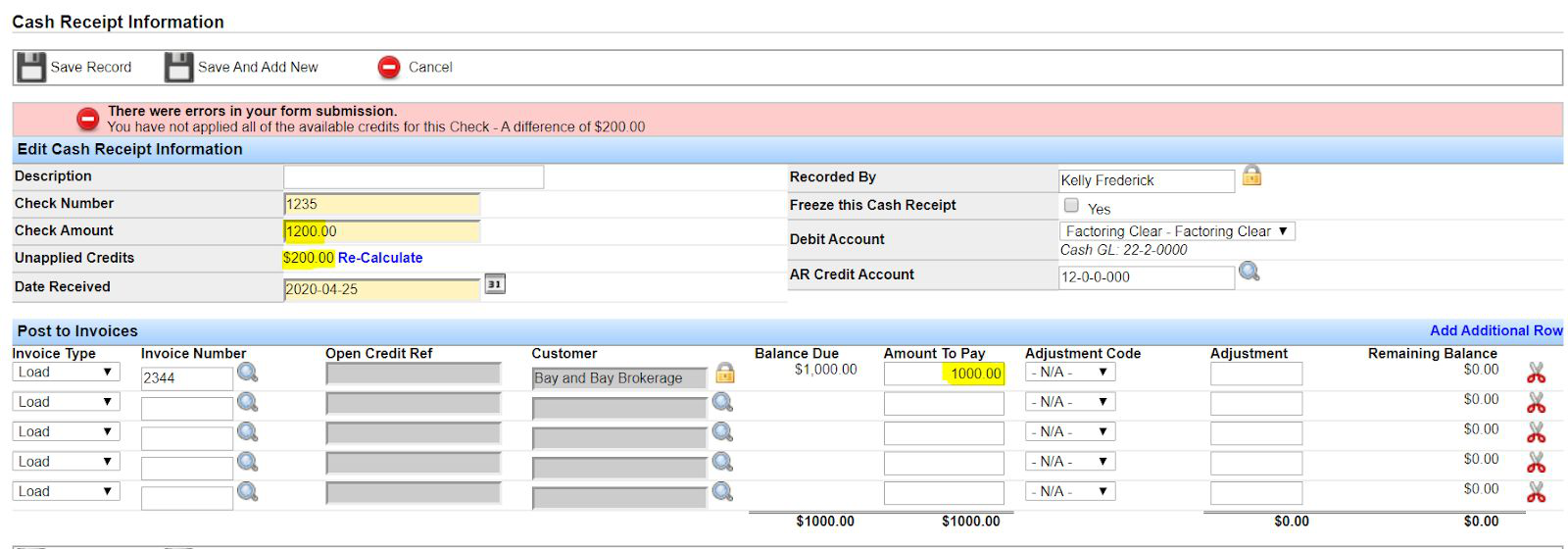Screen dimensions: 1568x549
Task: Click the Recorded By field Kelly Frederick
Action: [1147, 180]
